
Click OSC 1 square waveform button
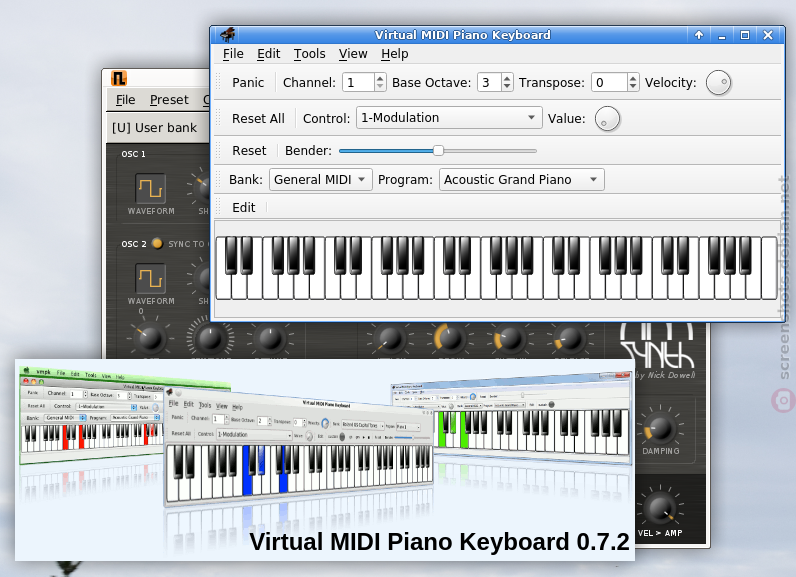click(150, 189)
